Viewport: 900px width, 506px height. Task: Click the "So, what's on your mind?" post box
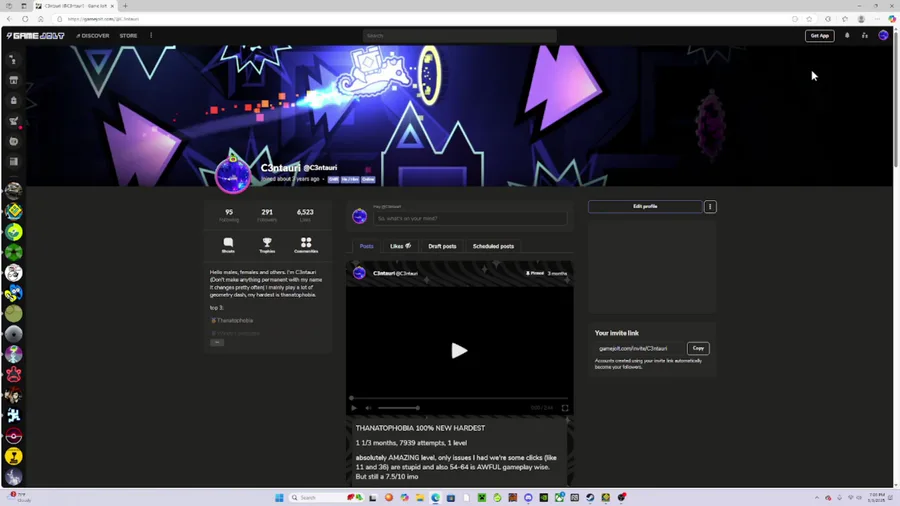[x=470, y=219]
